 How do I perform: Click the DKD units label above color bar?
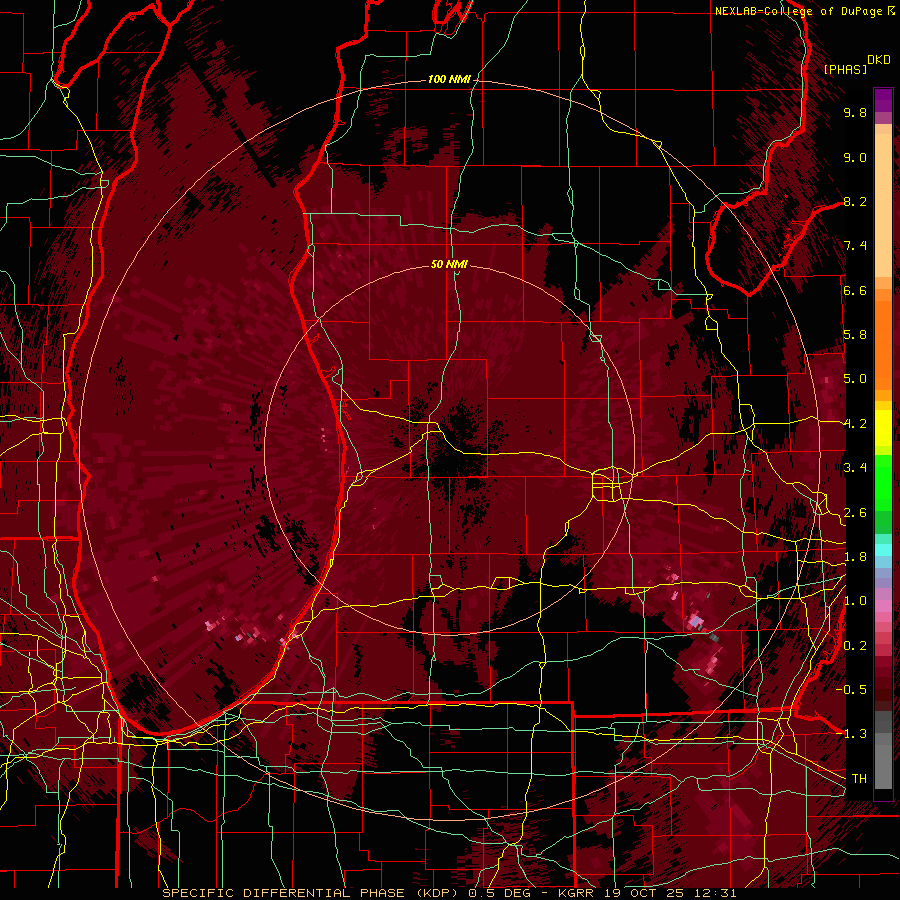tap(879, 59)
